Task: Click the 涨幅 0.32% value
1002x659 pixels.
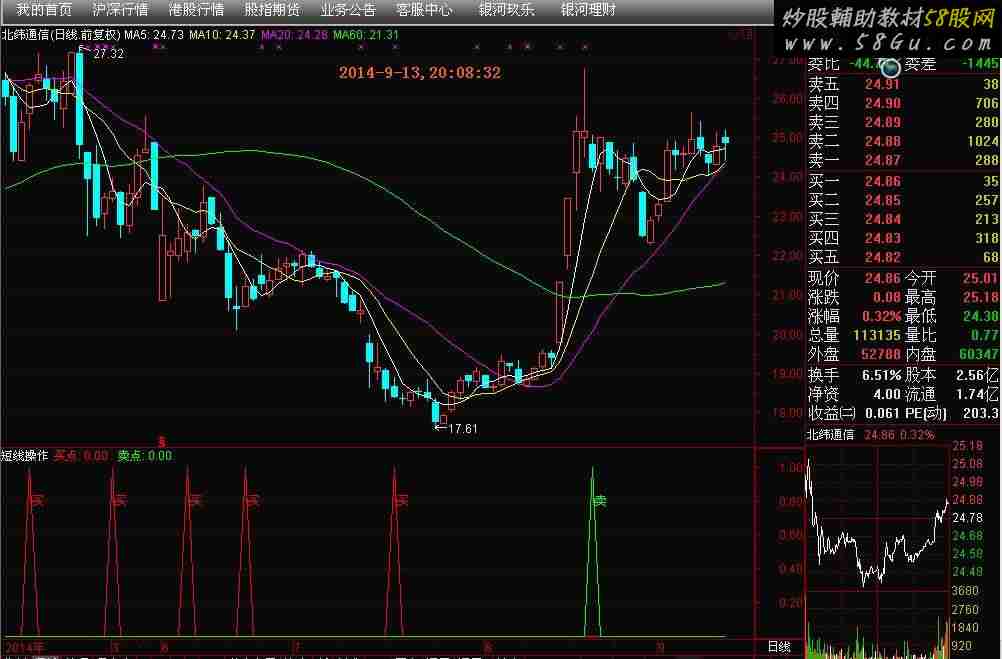Action: 881,316
